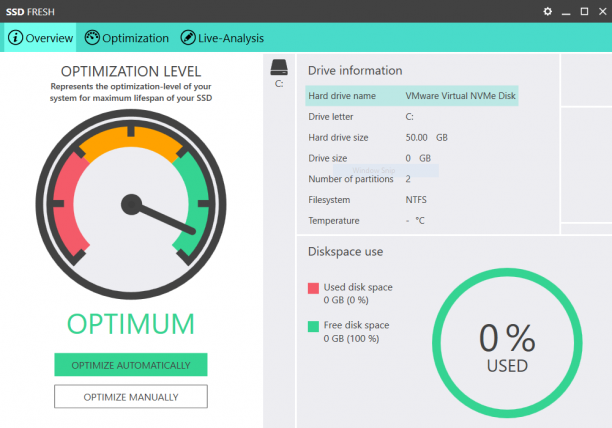The height and width of the screenshot is (428, 612).
Task: Click Optimize Manually button
Action: pos(131,396)
